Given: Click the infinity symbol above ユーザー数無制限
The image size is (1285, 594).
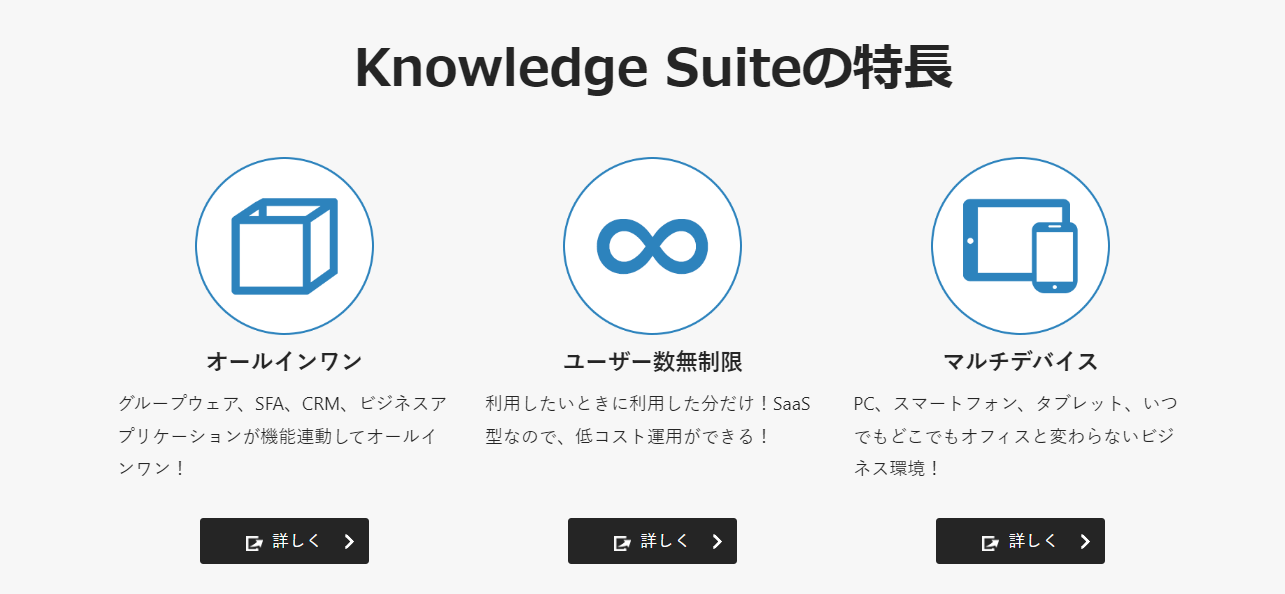Looking at the screenshot, I should point(652,246).
